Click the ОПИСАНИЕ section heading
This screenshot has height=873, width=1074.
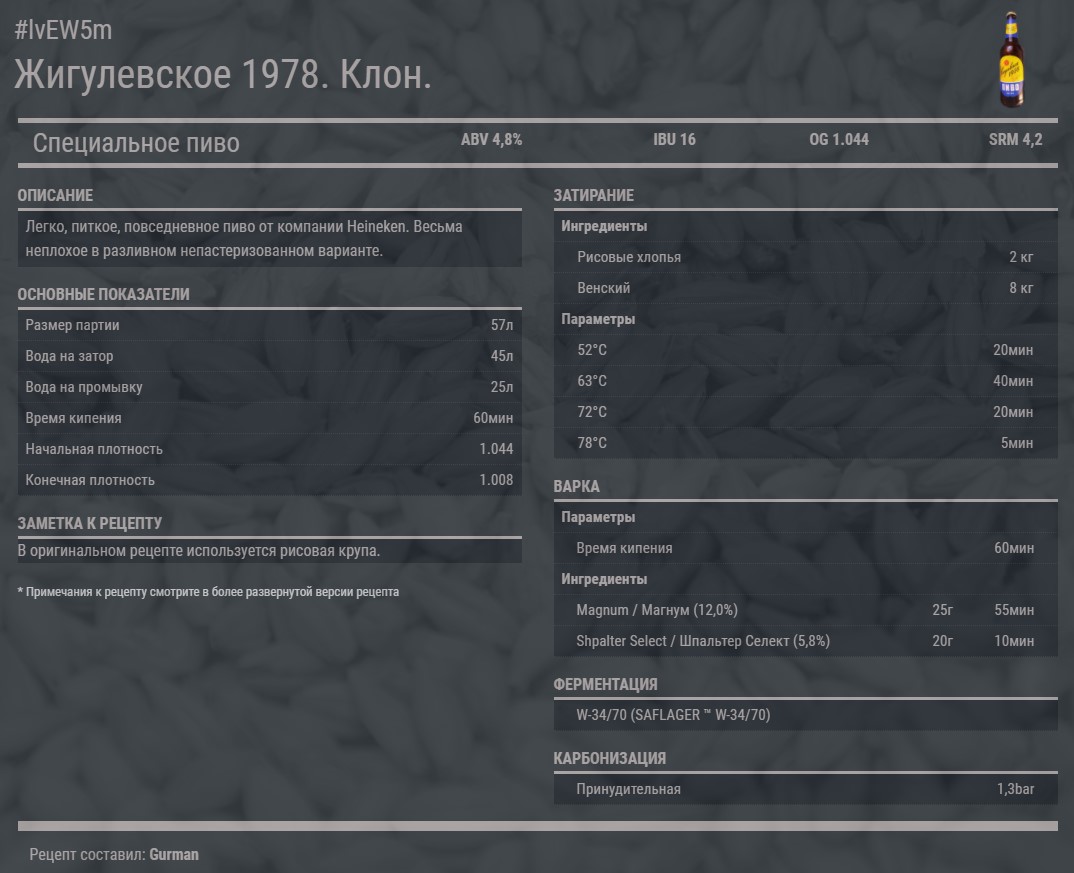[55, 195]
